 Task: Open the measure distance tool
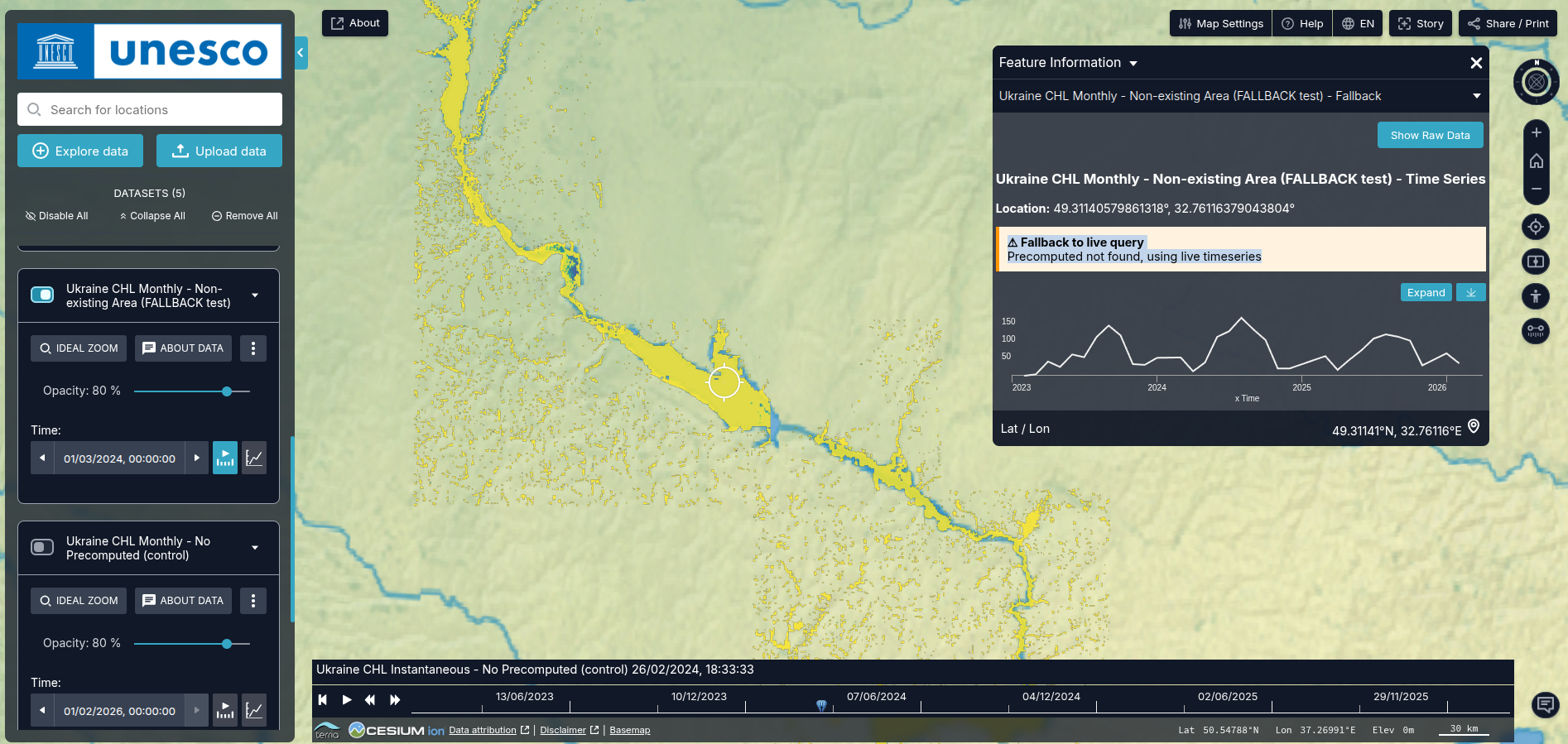(1536, 331)
